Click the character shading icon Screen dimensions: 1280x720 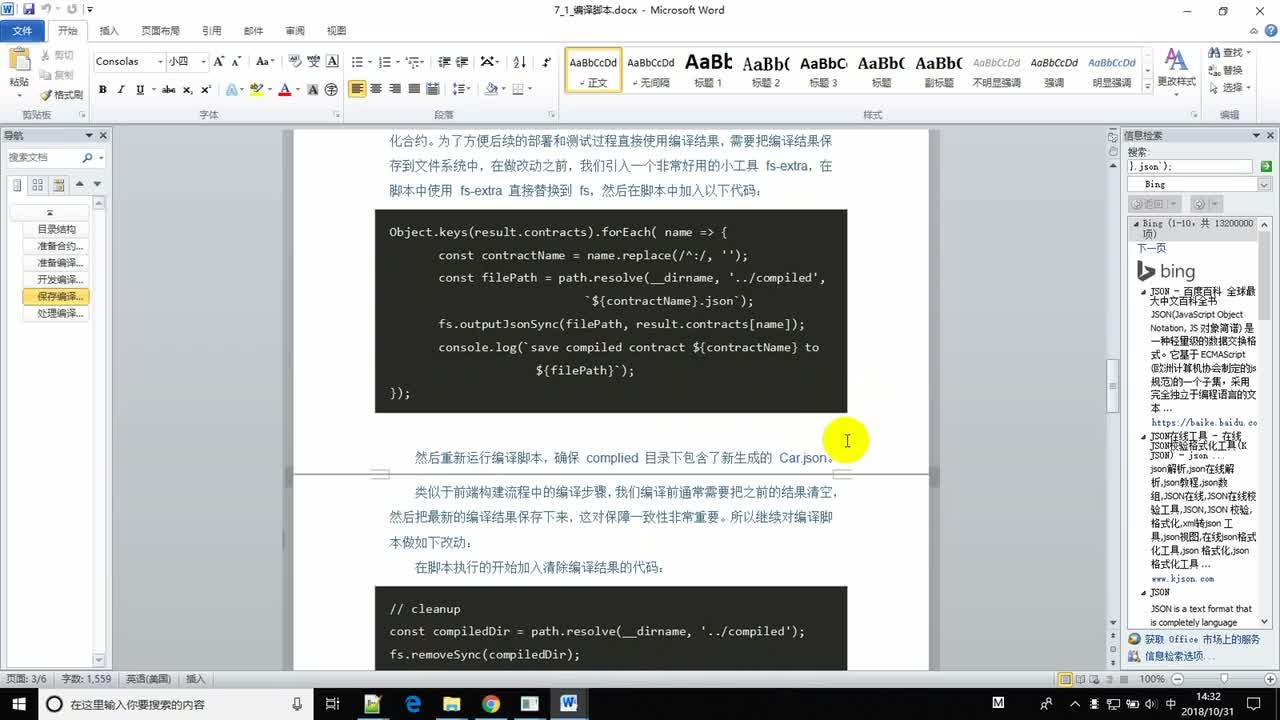[x=314, y=89]
